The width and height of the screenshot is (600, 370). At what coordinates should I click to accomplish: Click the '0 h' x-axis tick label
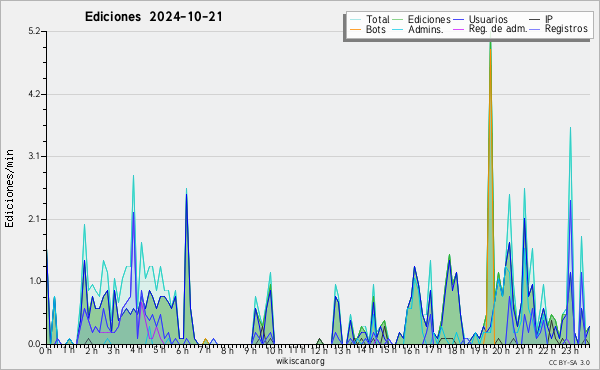point(46,351)
